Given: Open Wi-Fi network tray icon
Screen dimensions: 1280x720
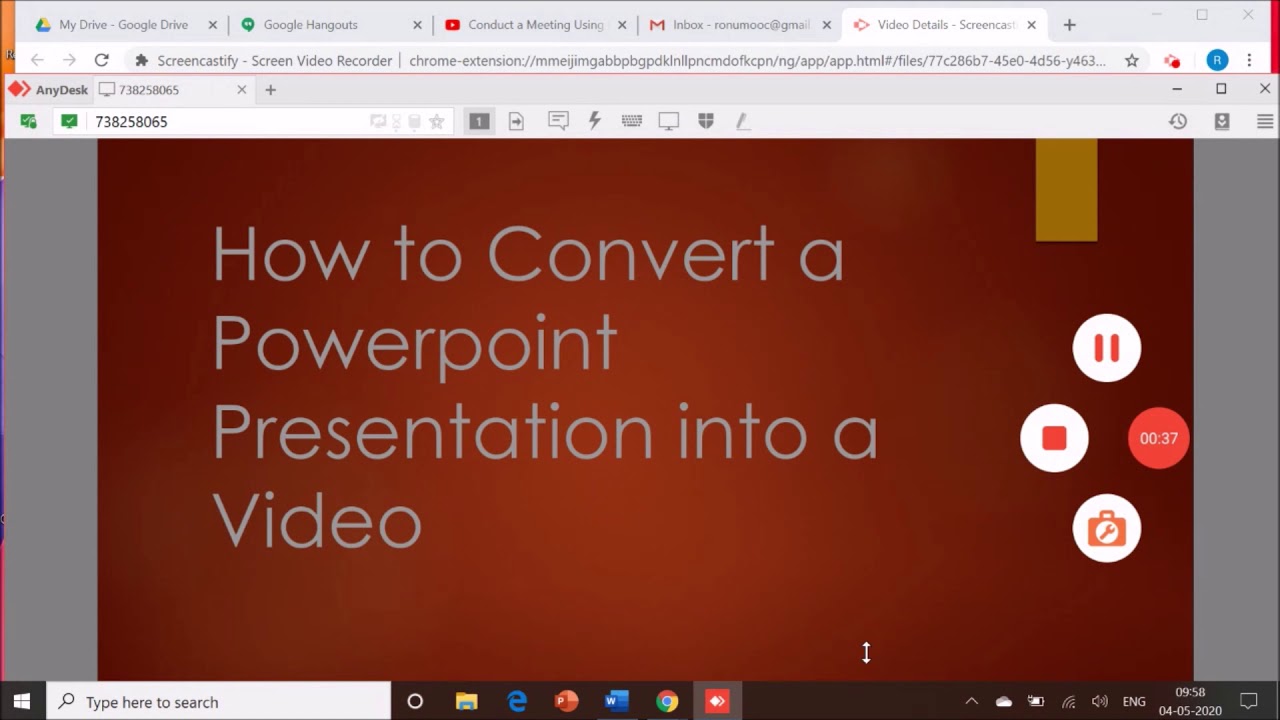Looking at the screenshot, I should point(1068,702).
